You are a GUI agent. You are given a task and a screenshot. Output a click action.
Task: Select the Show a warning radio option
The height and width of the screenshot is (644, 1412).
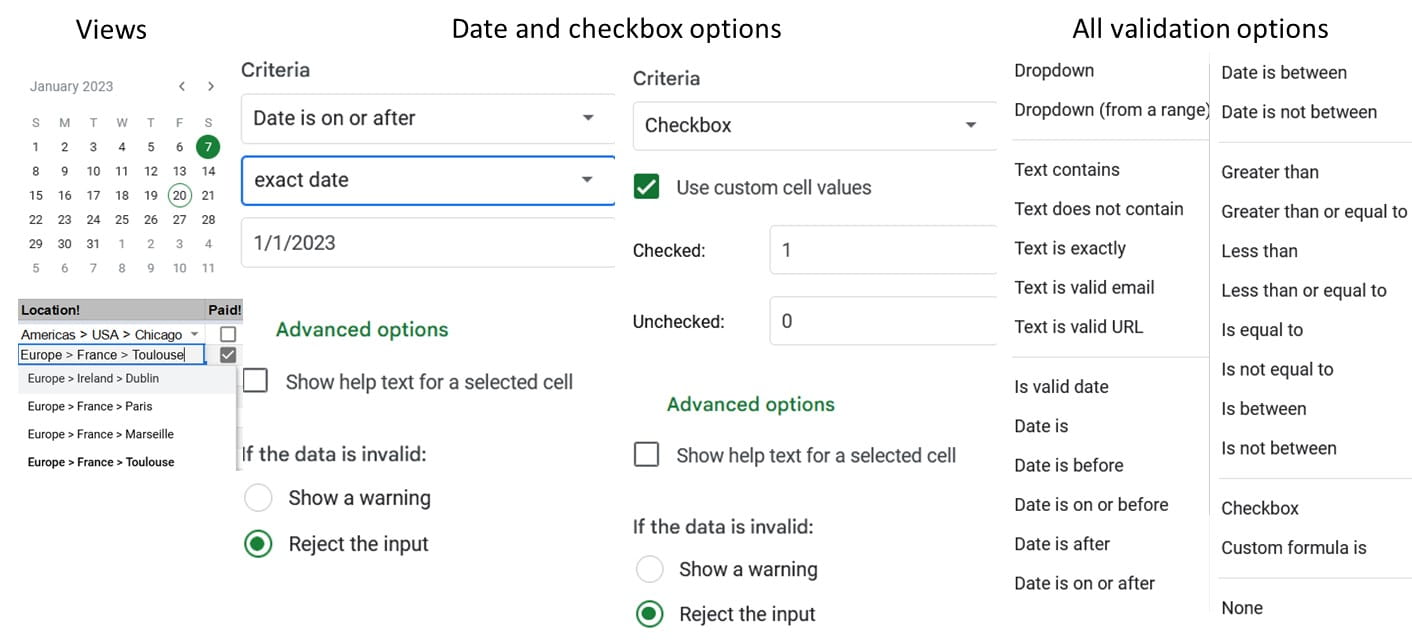[x=258, y=497]
